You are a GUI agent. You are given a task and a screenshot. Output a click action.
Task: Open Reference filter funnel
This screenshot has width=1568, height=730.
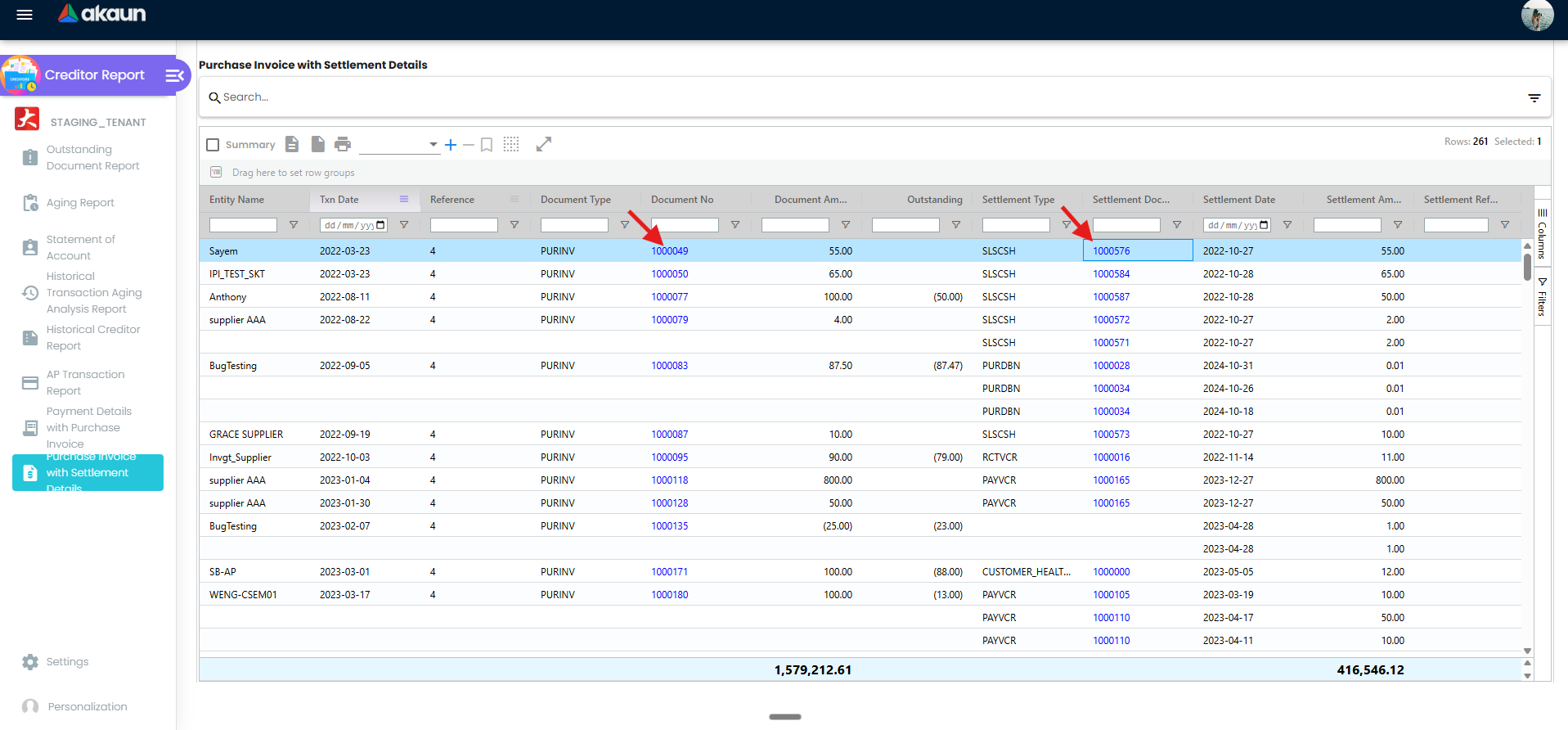[514, 225]
